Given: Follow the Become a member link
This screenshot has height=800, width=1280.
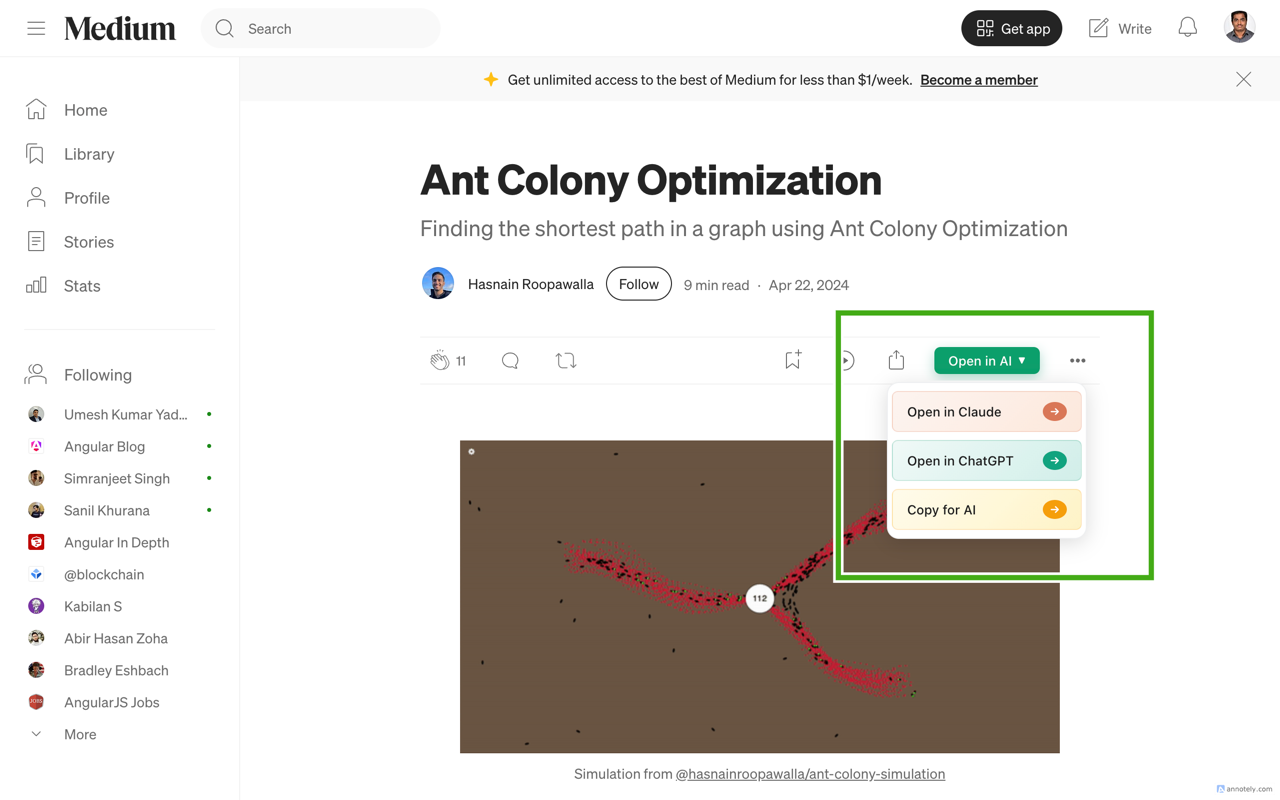Looking at the screenshot, I should (979, 79).
